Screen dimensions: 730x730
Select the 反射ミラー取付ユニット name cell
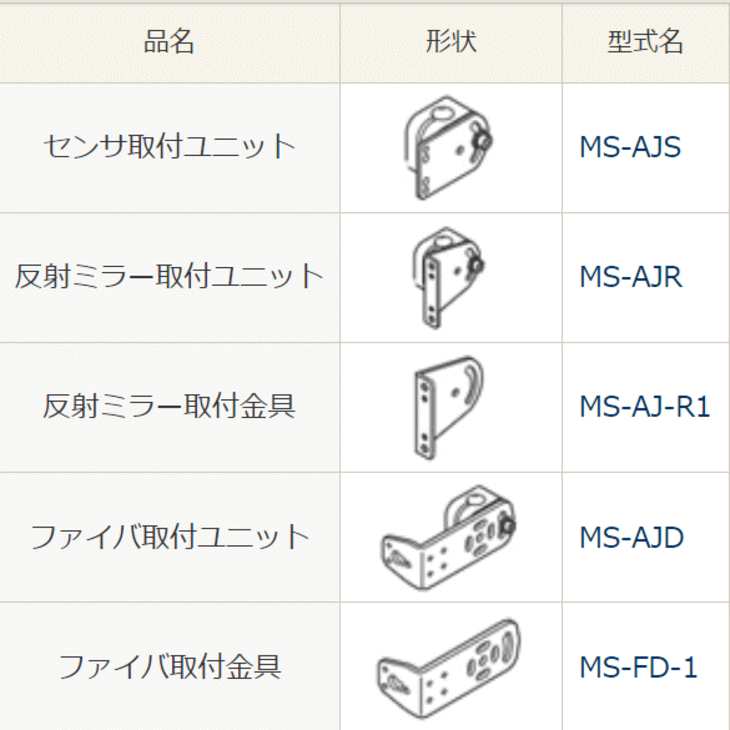click(169, 278)
